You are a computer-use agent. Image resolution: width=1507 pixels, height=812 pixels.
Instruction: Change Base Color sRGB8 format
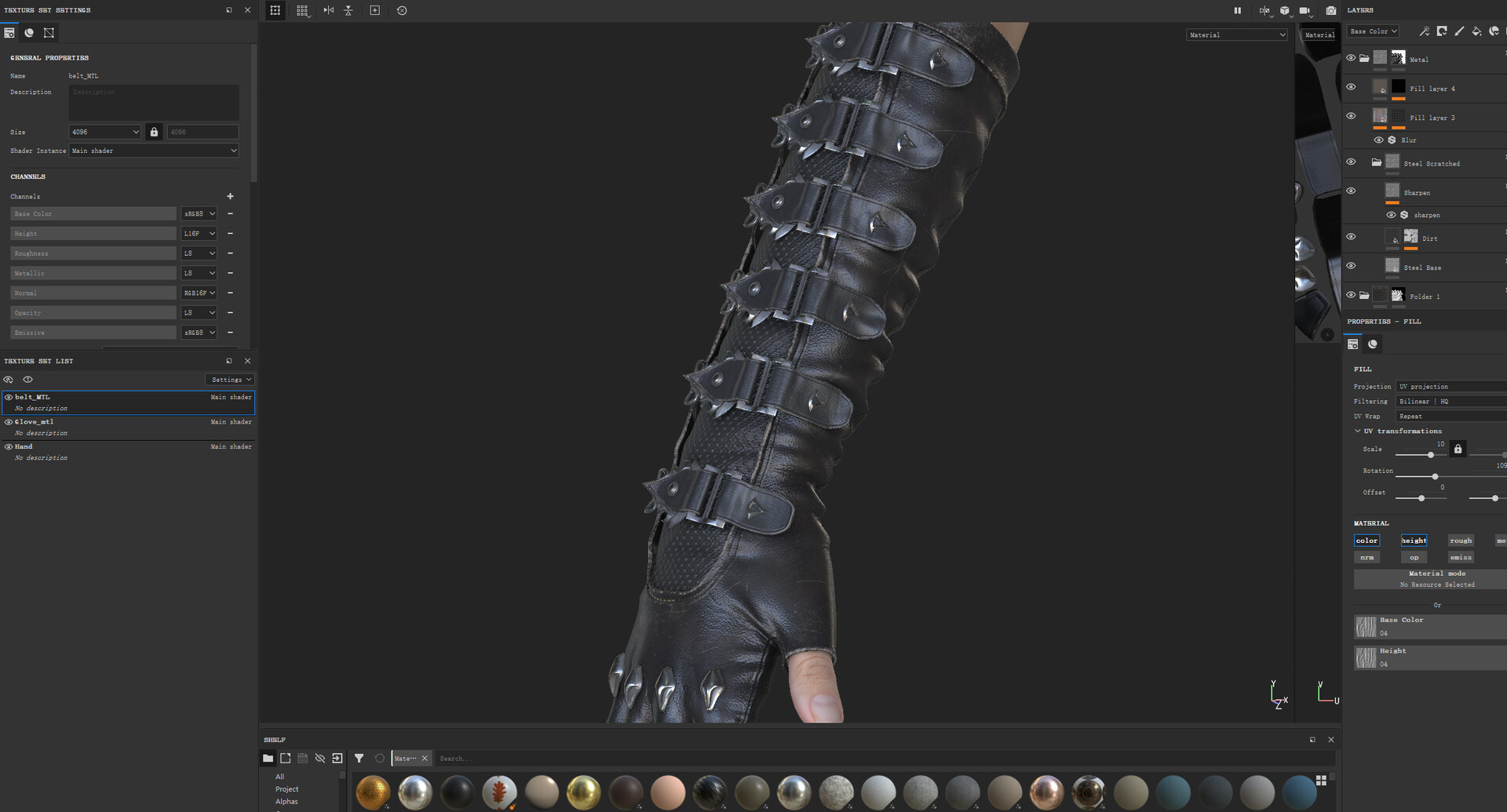pos(199,213)
